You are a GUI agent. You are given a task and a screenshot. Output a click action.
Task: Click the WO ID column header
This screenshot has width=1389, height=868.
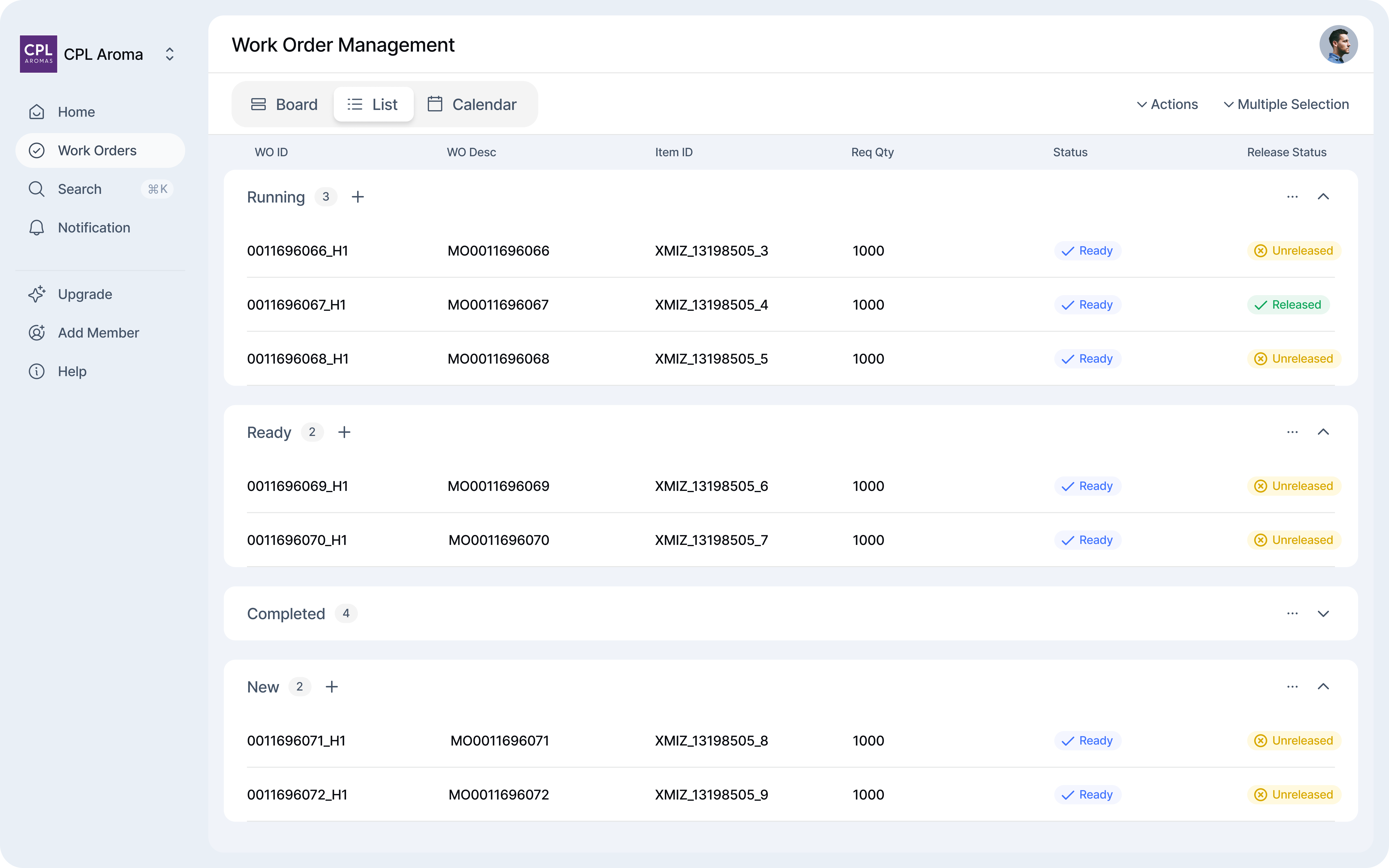pyautogui.click(x=272, y=152)
